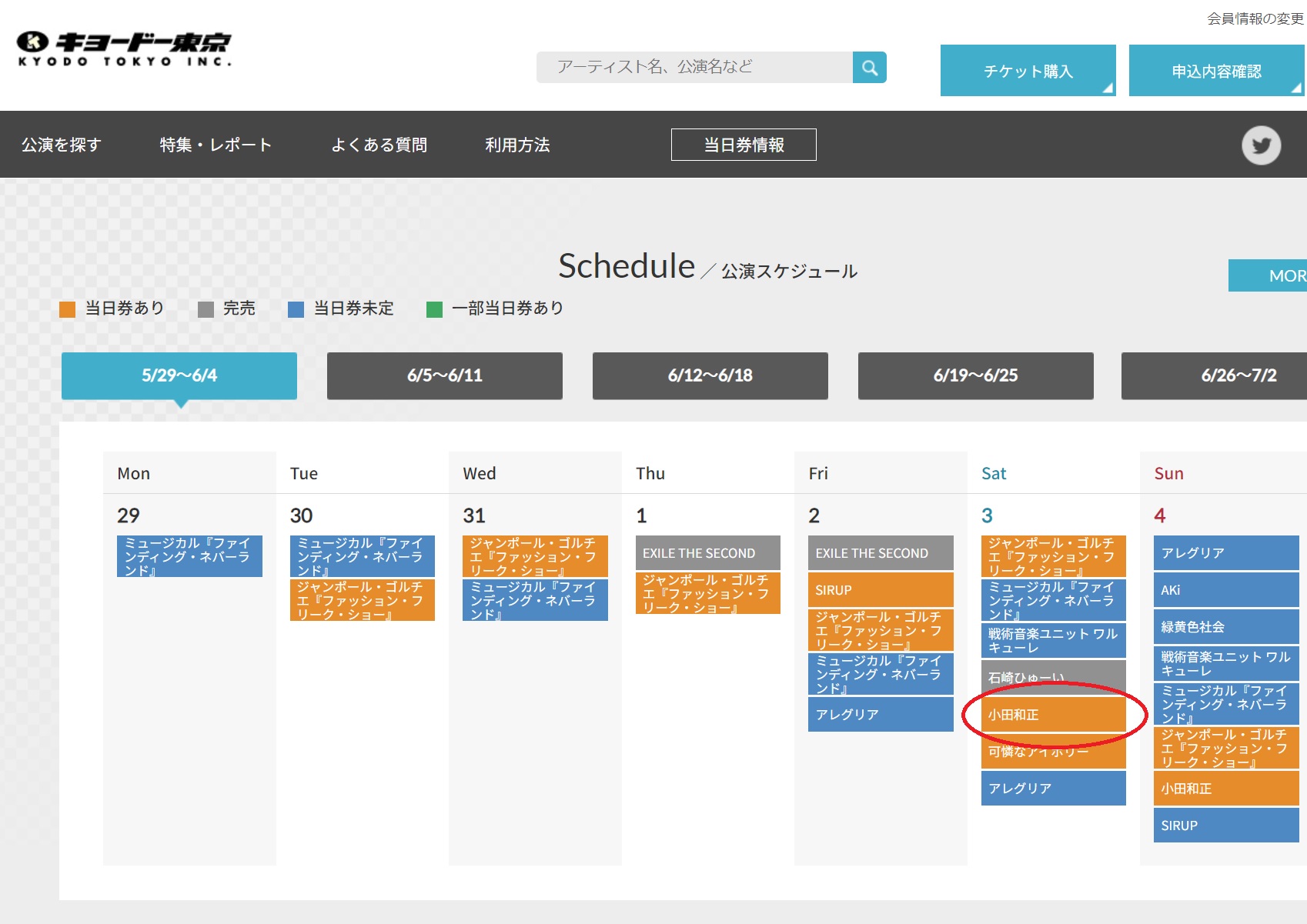
Task: Open Sunday 戦術音楽ユニット ワルキューレ event
Action: (1226, 663)
